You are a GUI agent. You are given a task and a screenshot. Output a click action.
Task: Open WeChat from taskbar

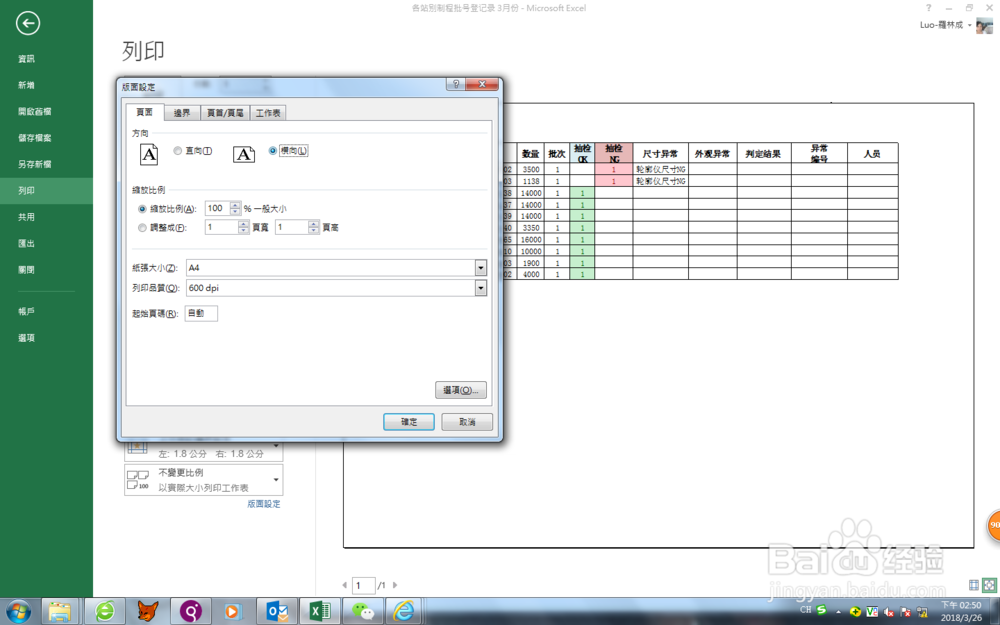363,612
